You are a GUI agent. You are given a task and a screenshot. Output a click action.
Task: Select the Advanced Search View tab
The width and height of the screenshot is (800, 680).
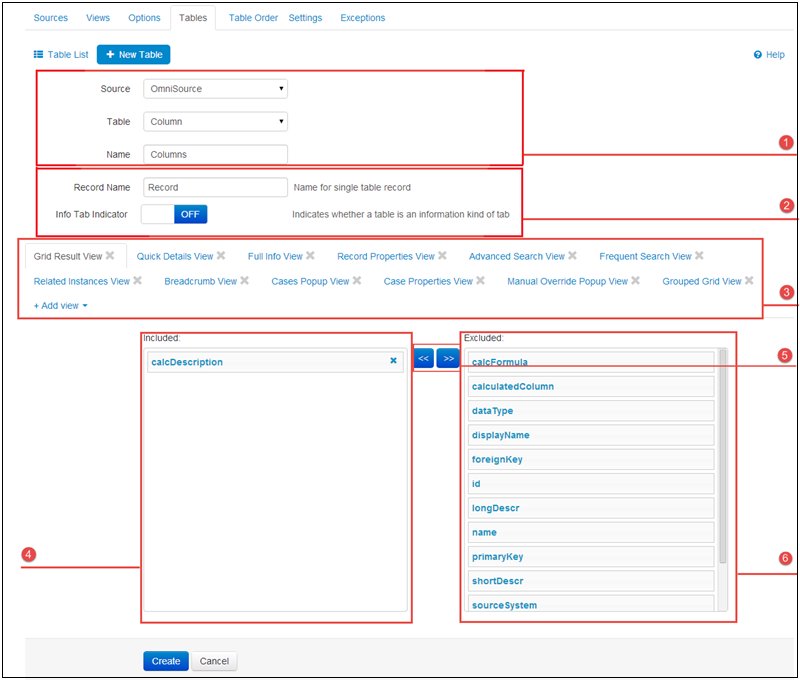[x=516, y=256]
